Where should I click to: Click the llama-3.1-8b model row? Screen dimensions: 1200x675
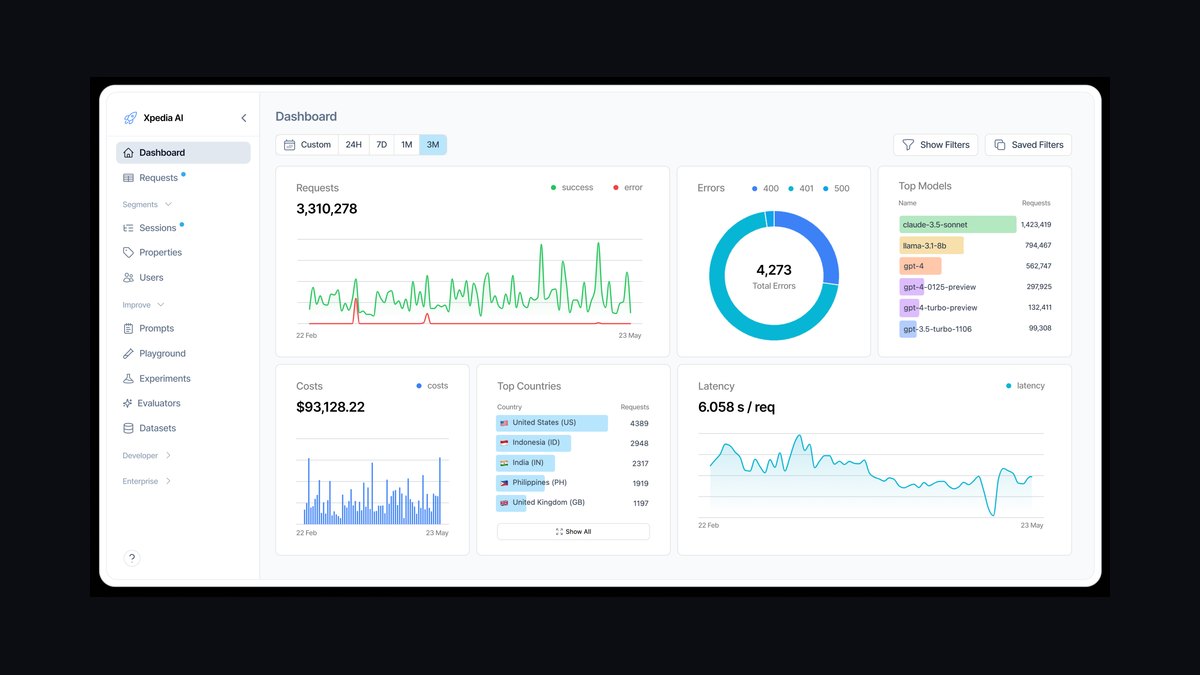975,245
